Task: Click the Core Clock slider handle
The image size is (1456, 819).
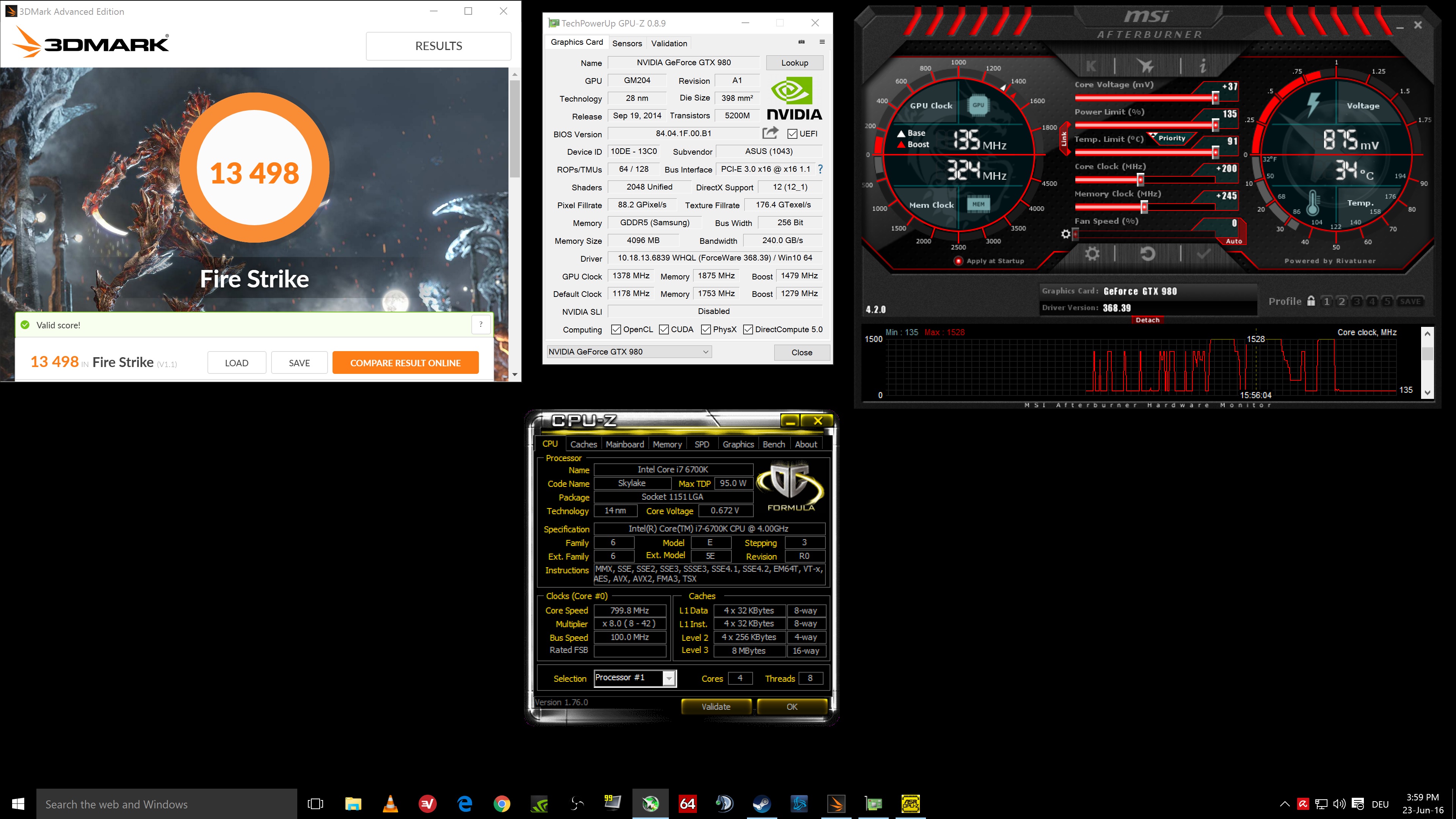Action: click(x=1140, y=180)
